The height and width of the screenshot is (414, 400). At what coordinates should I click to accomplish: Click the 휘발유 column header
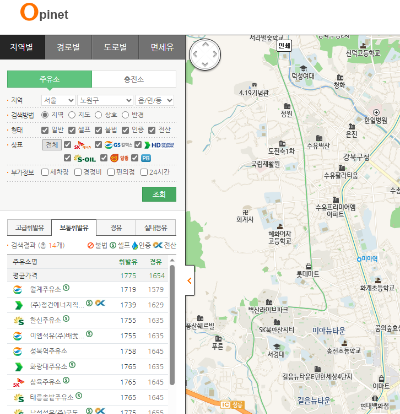point(128,262)
